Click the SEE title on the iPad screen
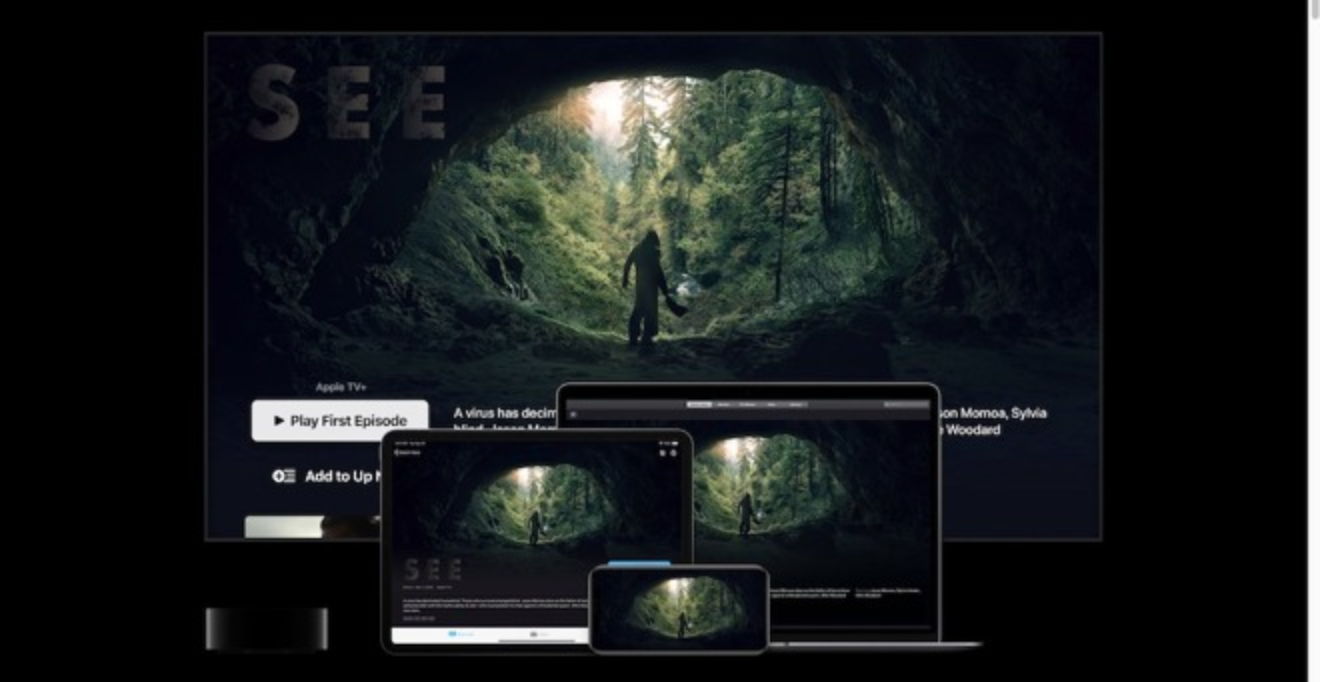This screenshot has width=1320, height=682. click(432, 570)
